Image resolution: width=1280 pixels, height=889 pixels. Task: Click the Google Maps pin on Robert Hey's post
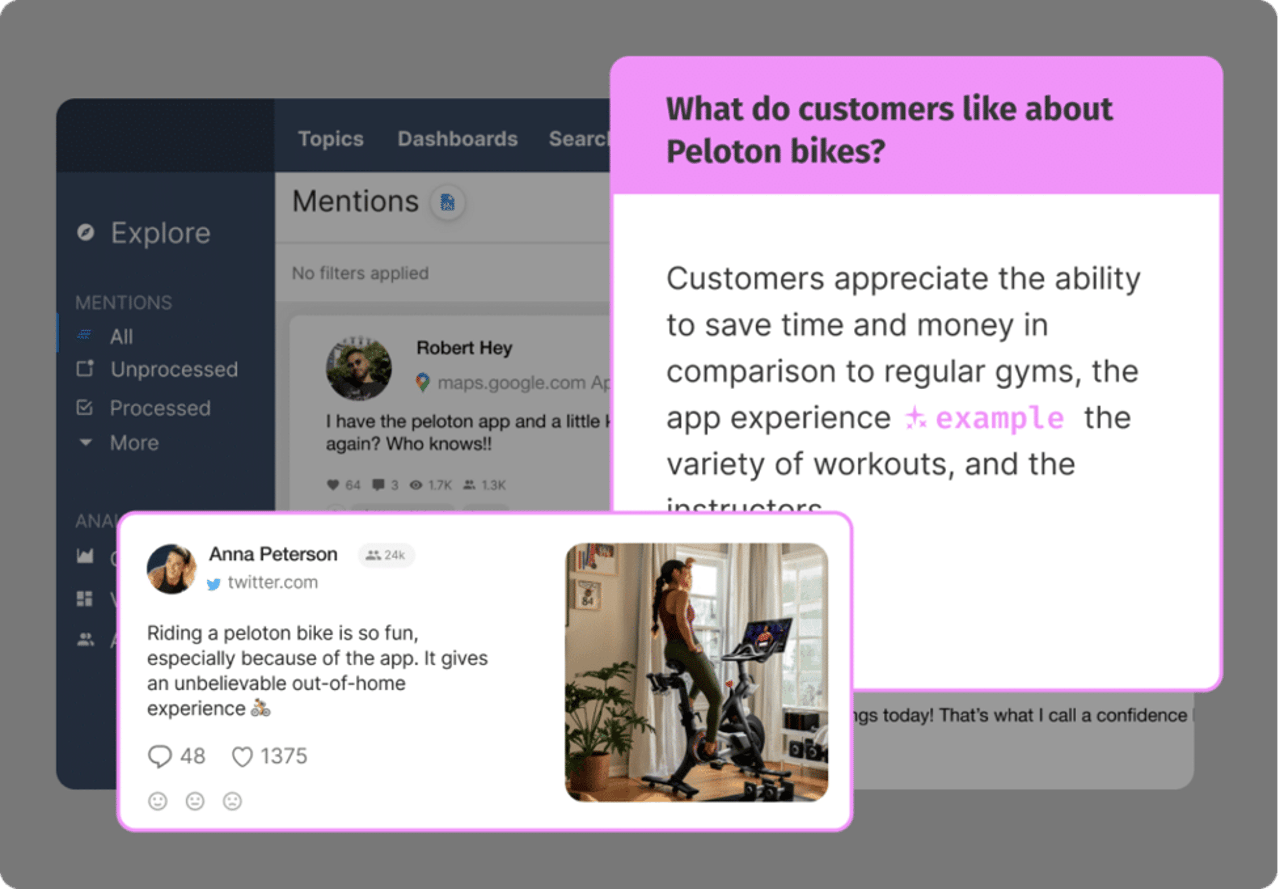(x=425, y=383)
